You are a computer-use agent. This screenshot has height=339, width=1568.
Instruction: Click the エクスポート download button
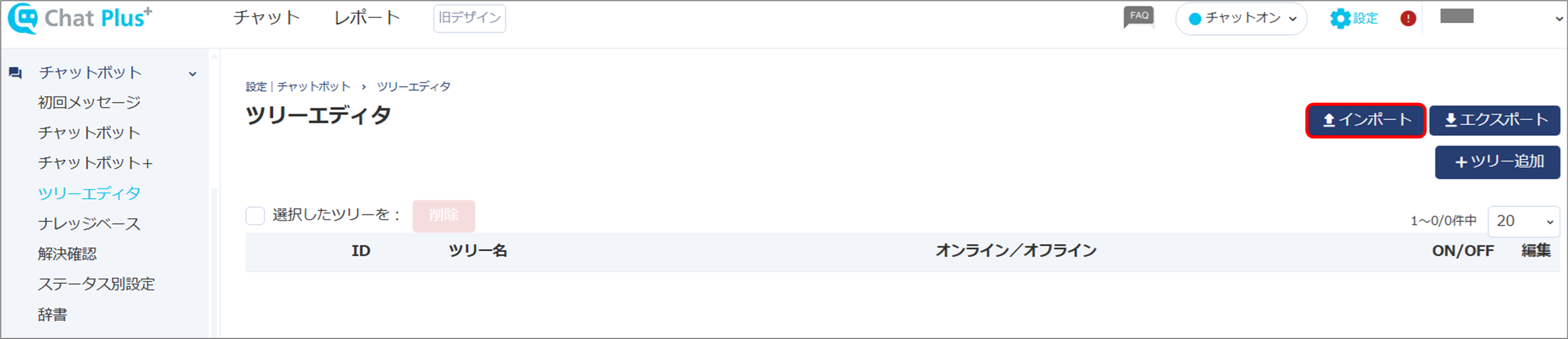1494,120
